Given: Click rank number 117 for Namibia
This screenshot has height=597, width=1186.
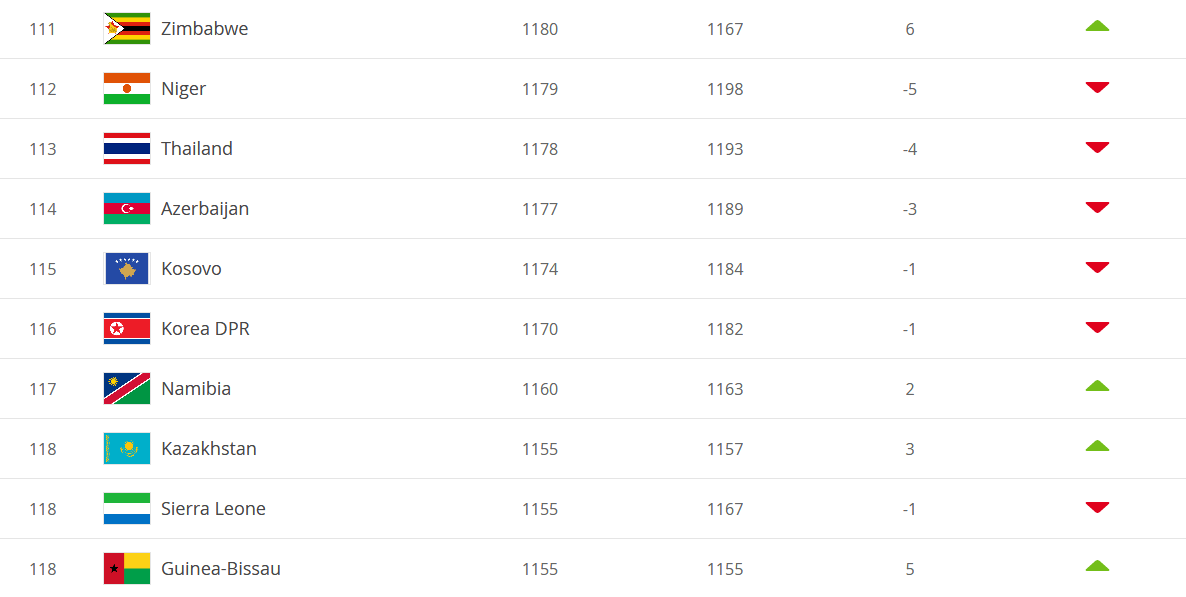Looking at the screenshot, I should tap(43, 389).
